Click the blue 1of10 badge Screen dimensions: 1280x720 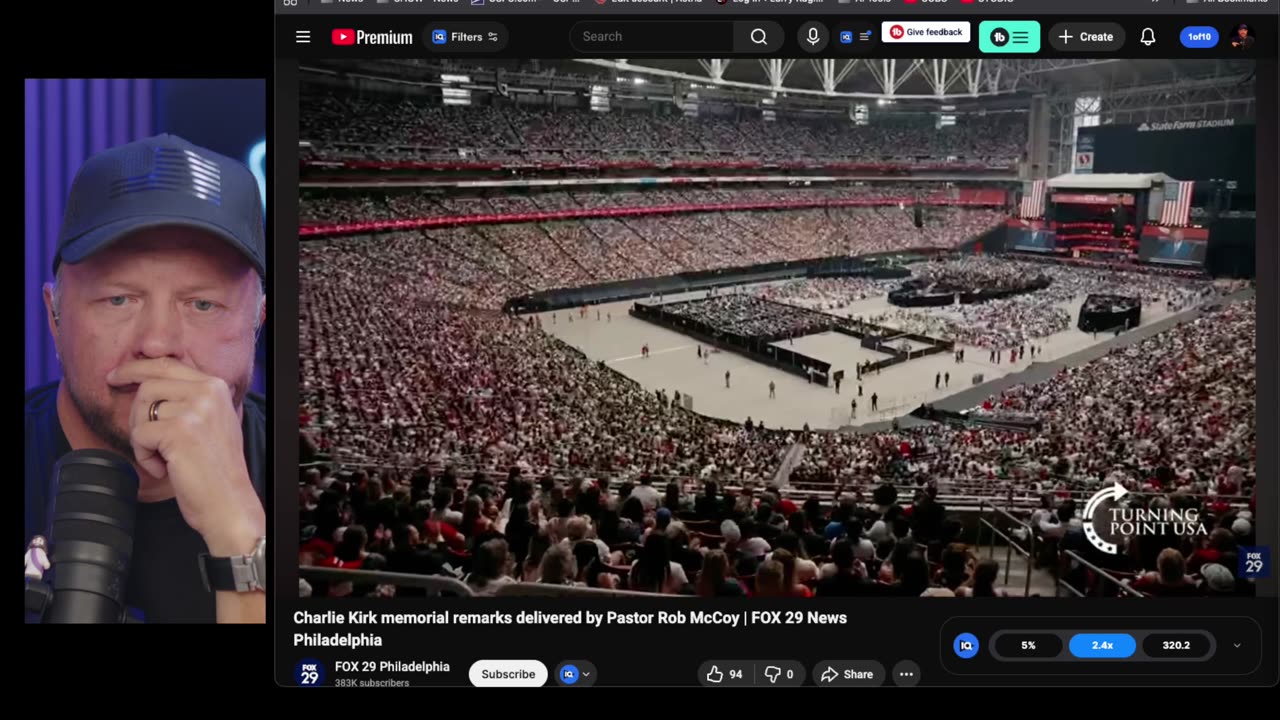click(x=1199, y=37)
